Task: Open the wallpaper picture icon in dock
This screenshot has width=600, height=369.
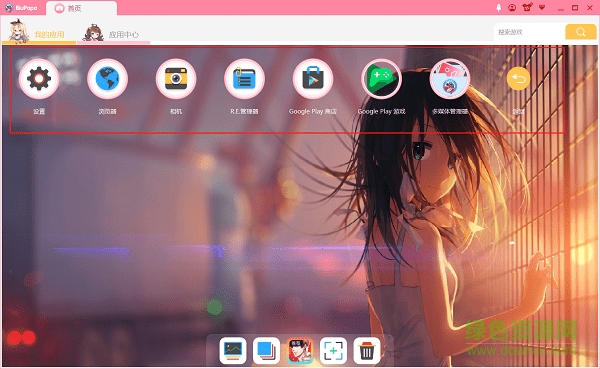Action: point(233,350)
